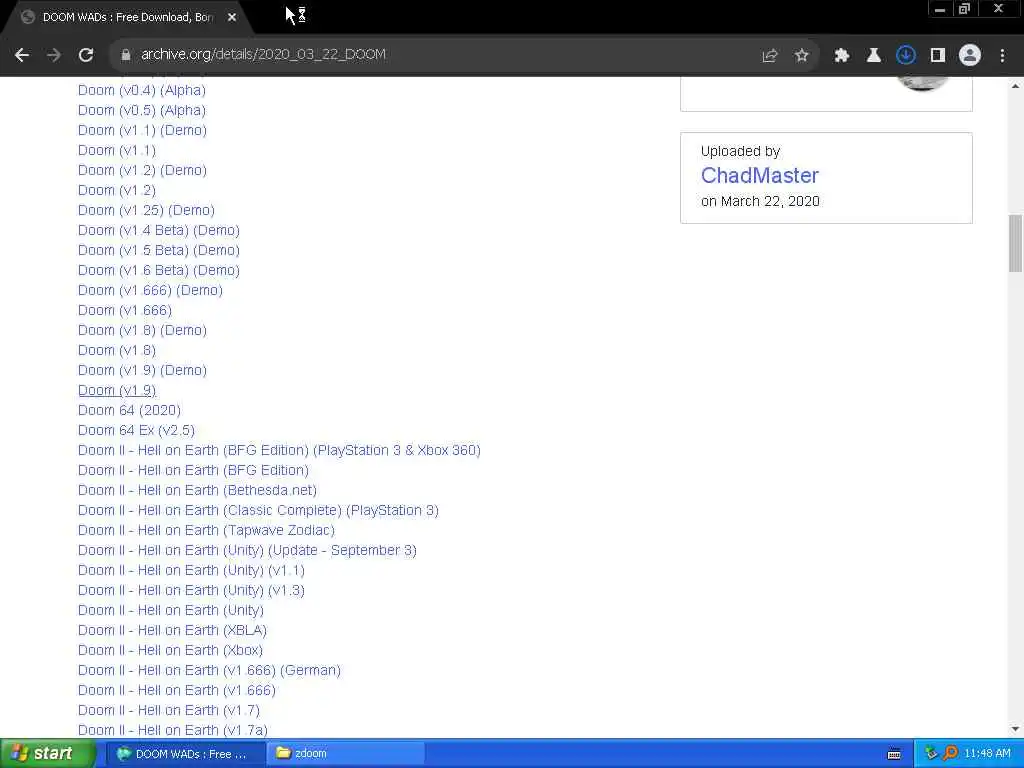Open Doom II - Hell on Earth (XBLA)
This screenshot has height=768, width=1024.
click(172, 630)
